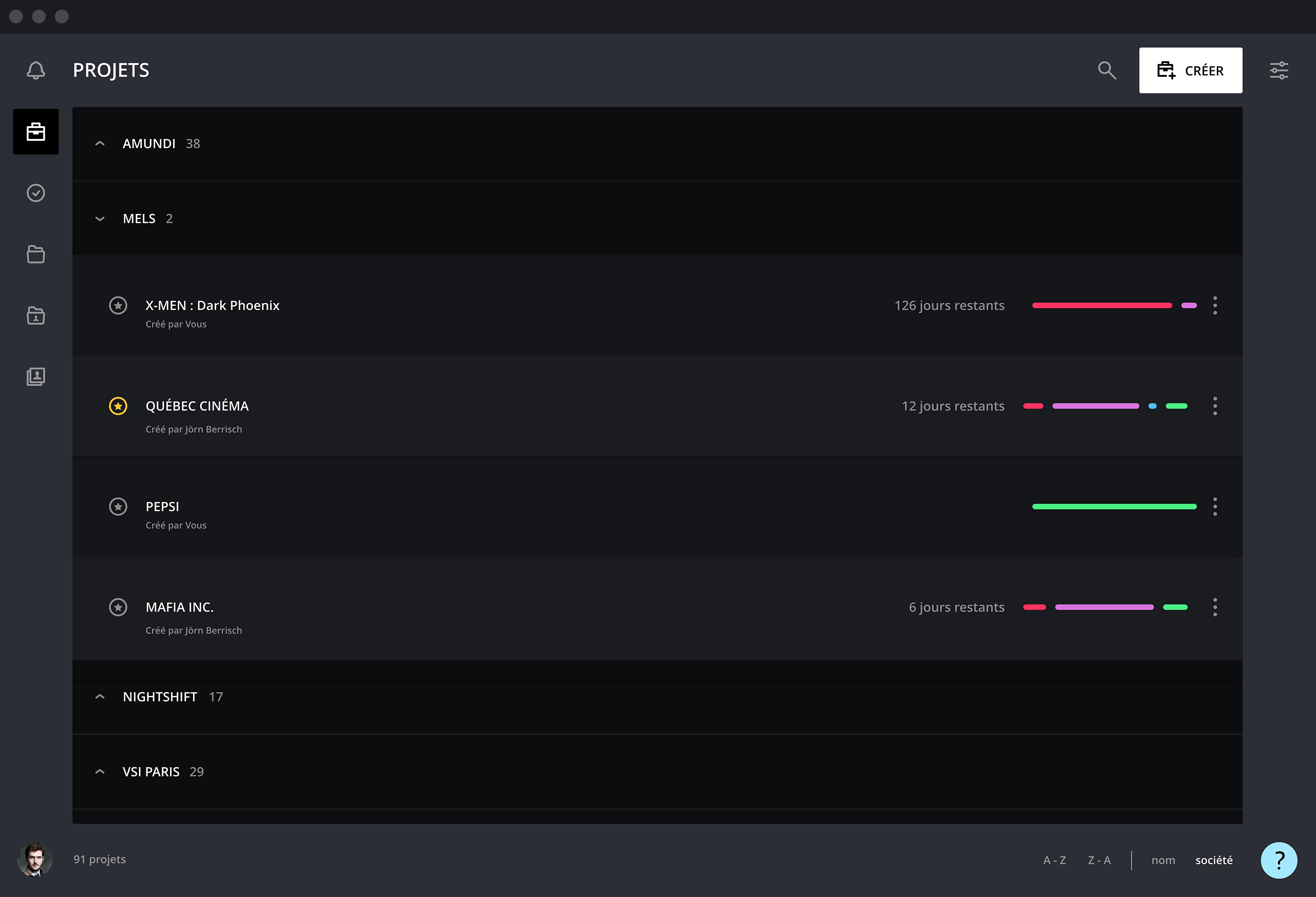Viewport: 1316px width, 897px height.
Task: Sort projects A - Z
Action: coord(1055,860)
